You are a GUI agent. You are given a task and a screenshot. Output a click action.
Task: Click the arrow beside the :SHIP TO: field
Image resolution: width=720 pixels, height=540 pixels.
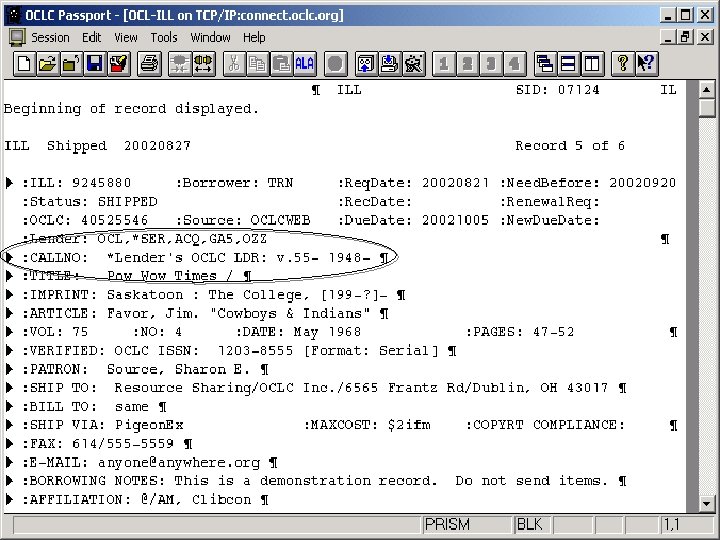click(x=9, y=388)
